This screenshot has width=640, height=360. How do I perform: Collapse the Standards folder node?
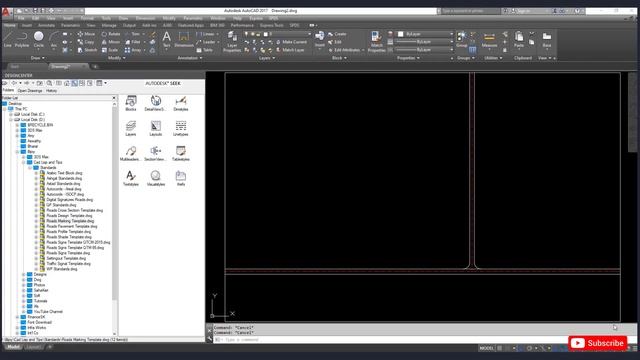(x=30, y=168)
